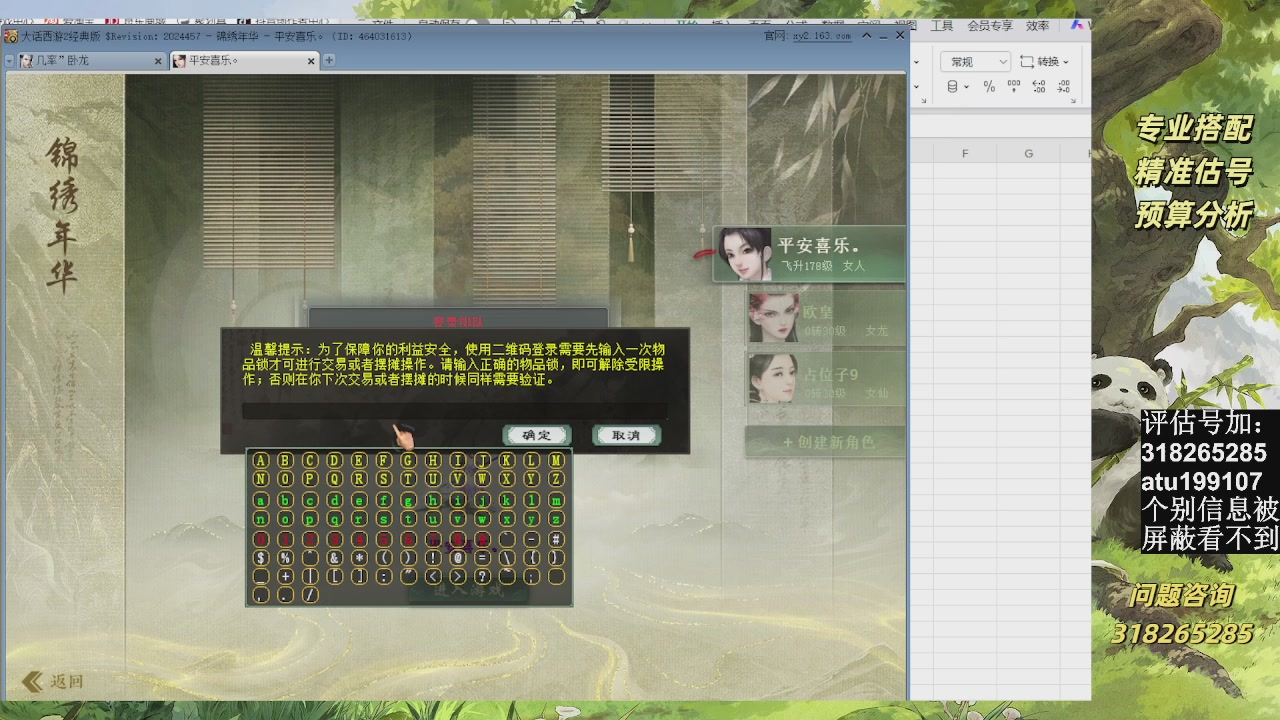Click the < symbol key
The height and width of the screenshot is (720, 1280).
433,576
